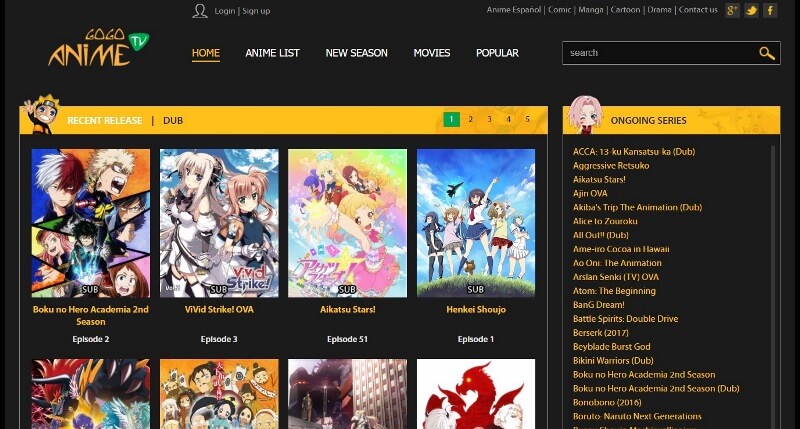
Task: Open the Sign up link
Action: [x=256, y=11]
